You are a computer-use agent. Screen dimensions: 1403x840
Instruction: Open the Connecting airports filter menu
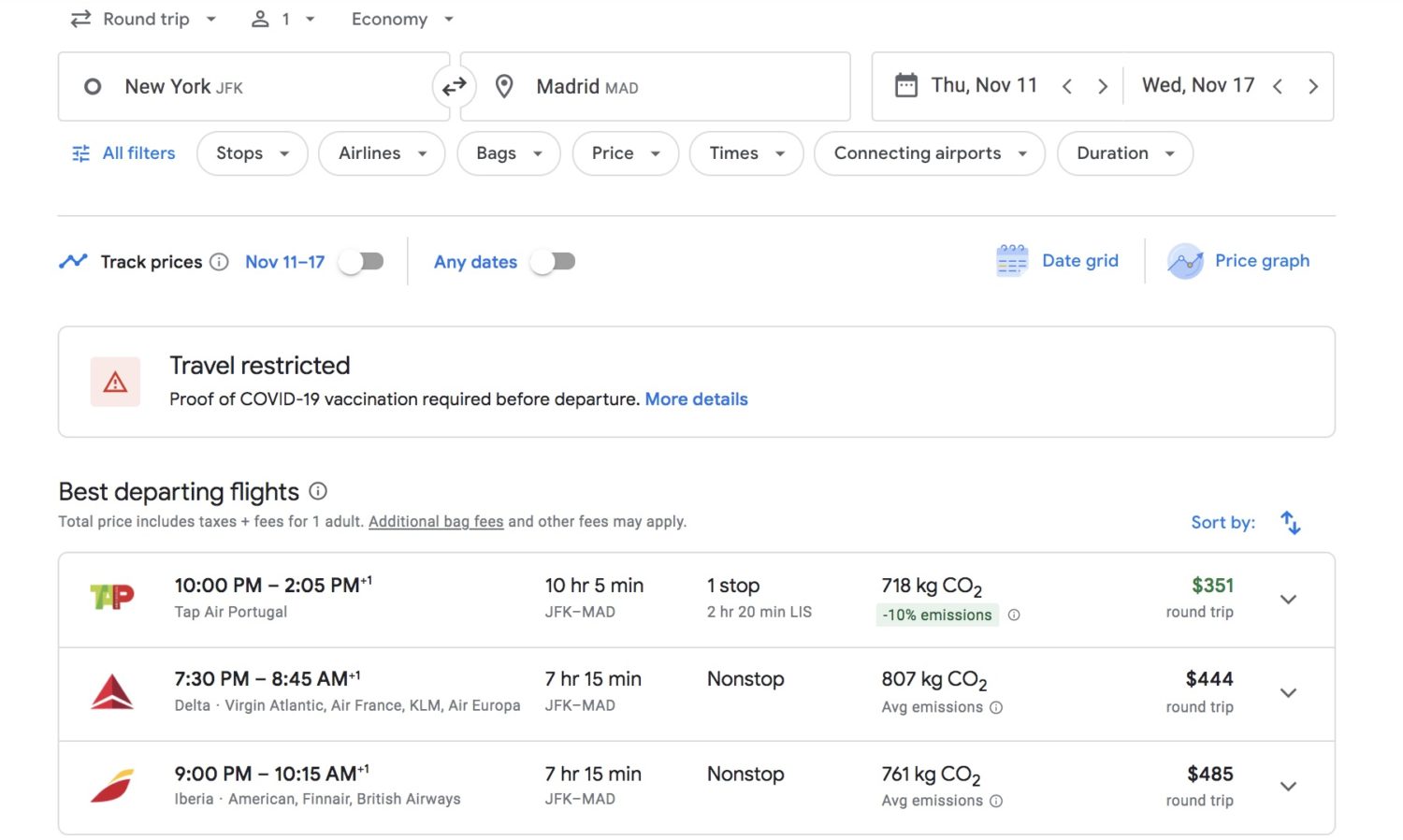coord(929,153)
